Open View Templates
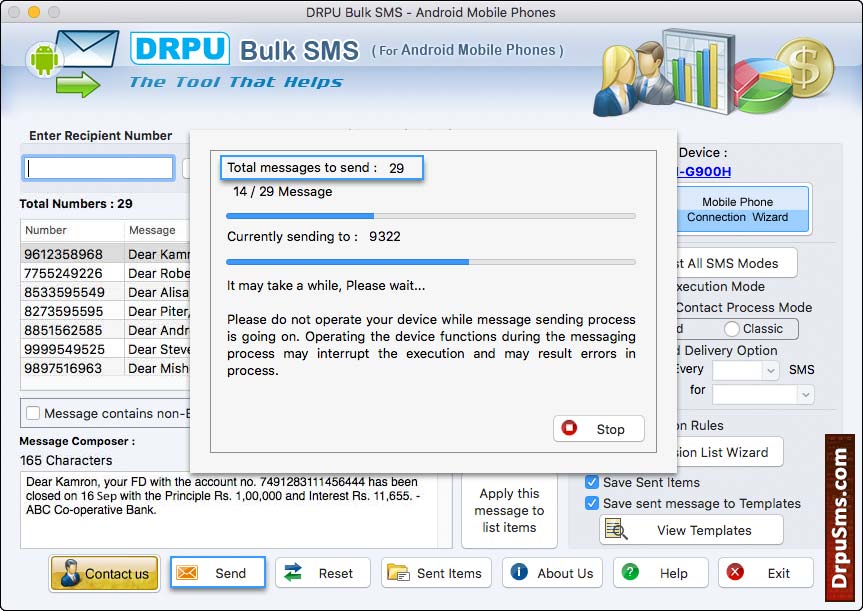The height and width of the screenshot is (611, 863). coord(691,530)
